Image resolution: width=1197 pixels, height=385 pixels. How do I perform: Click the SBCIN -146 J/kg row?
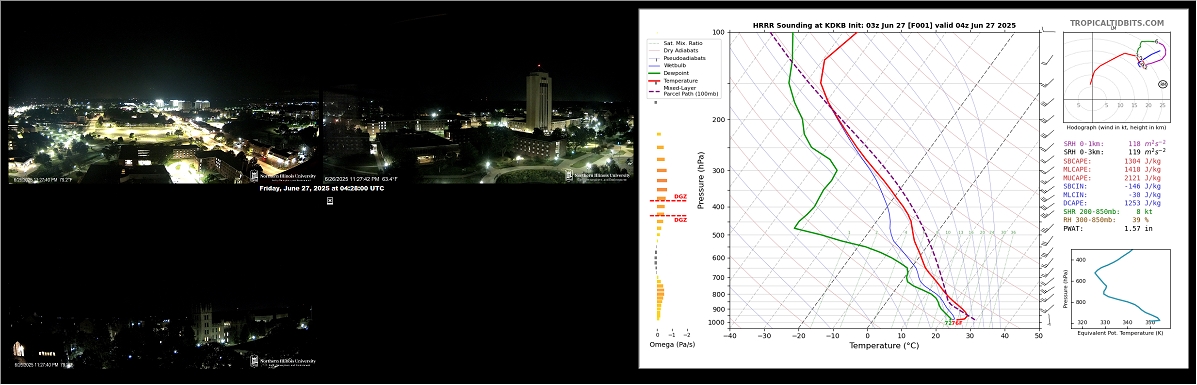[1112, 186]
